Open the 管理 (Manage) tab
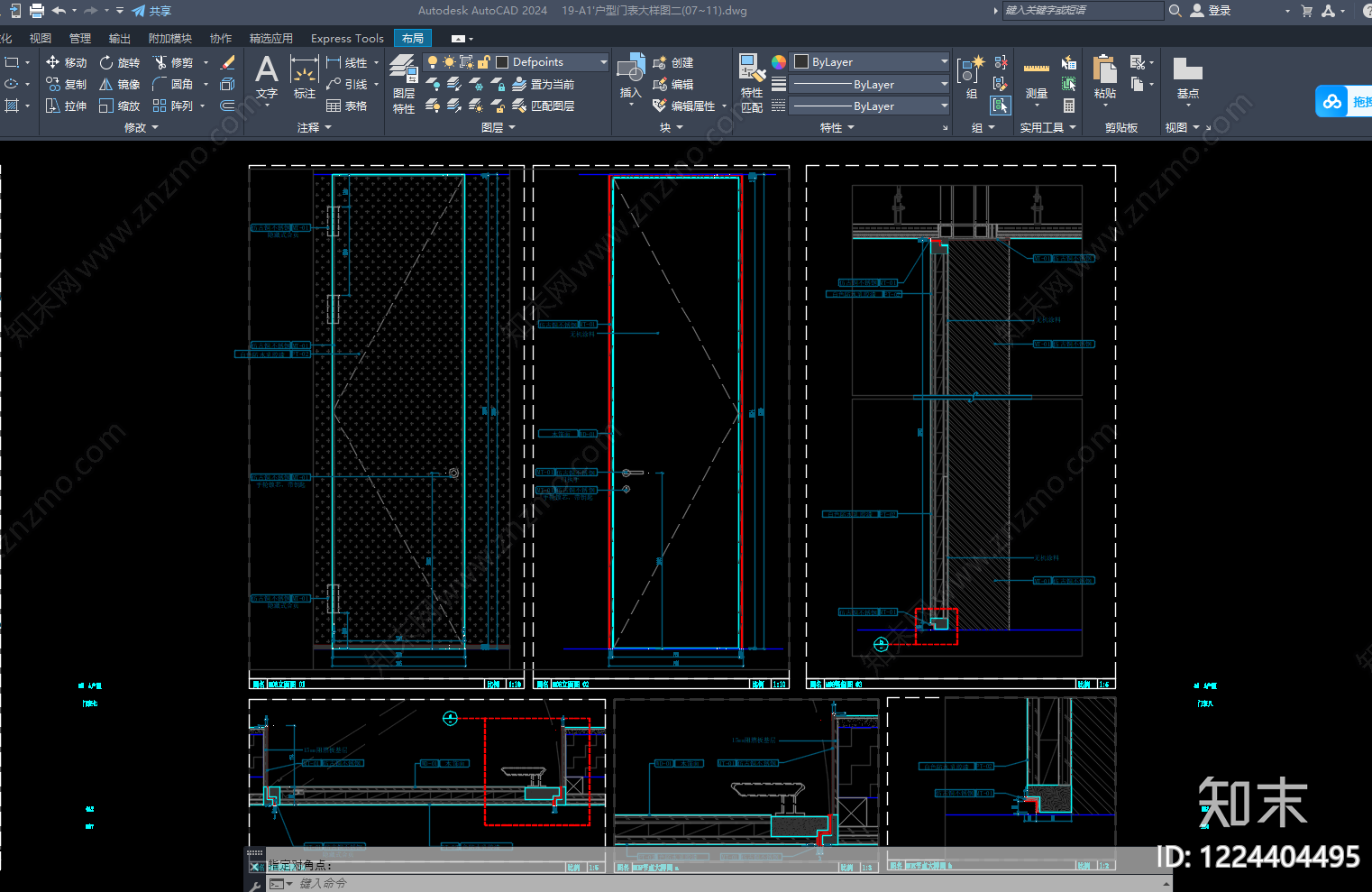 tap(80, 39)
